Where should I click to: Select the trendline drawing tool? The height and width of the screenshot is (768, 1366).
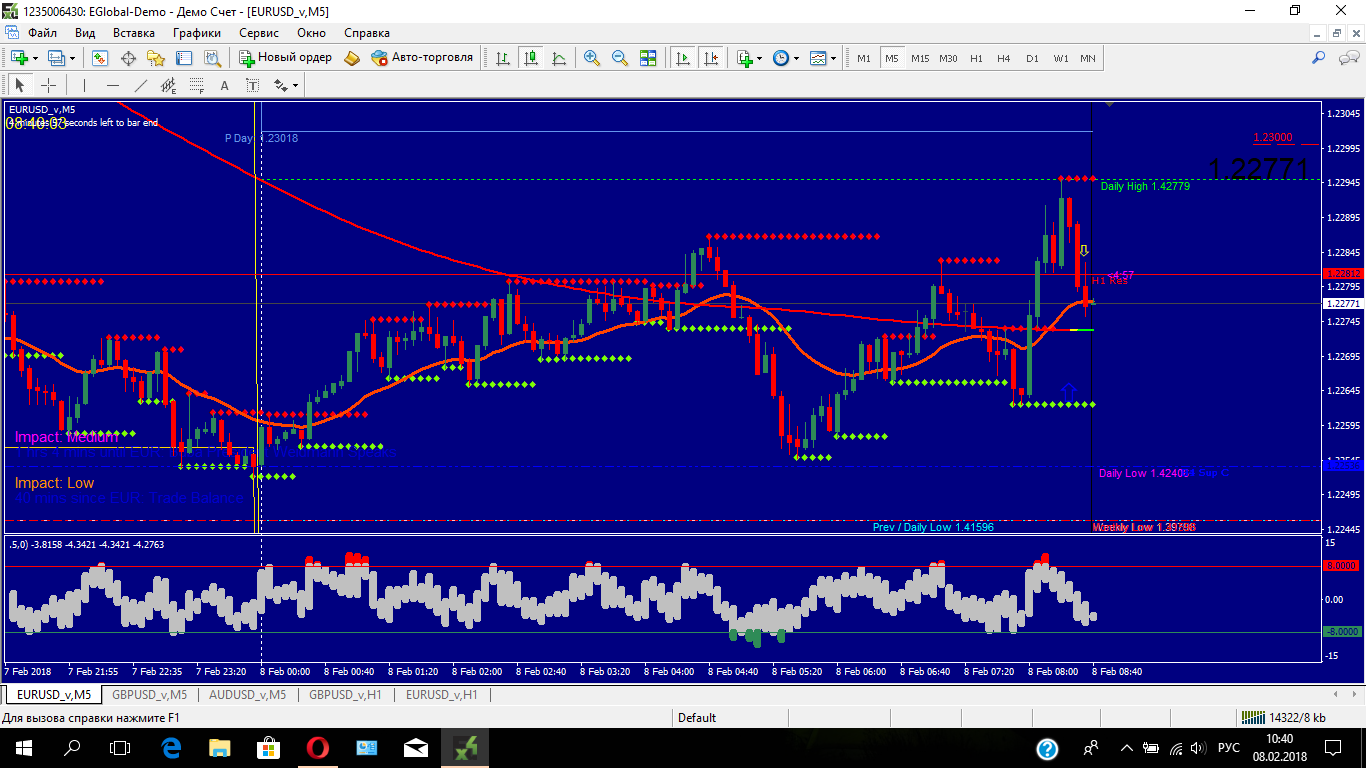[141, 85]
